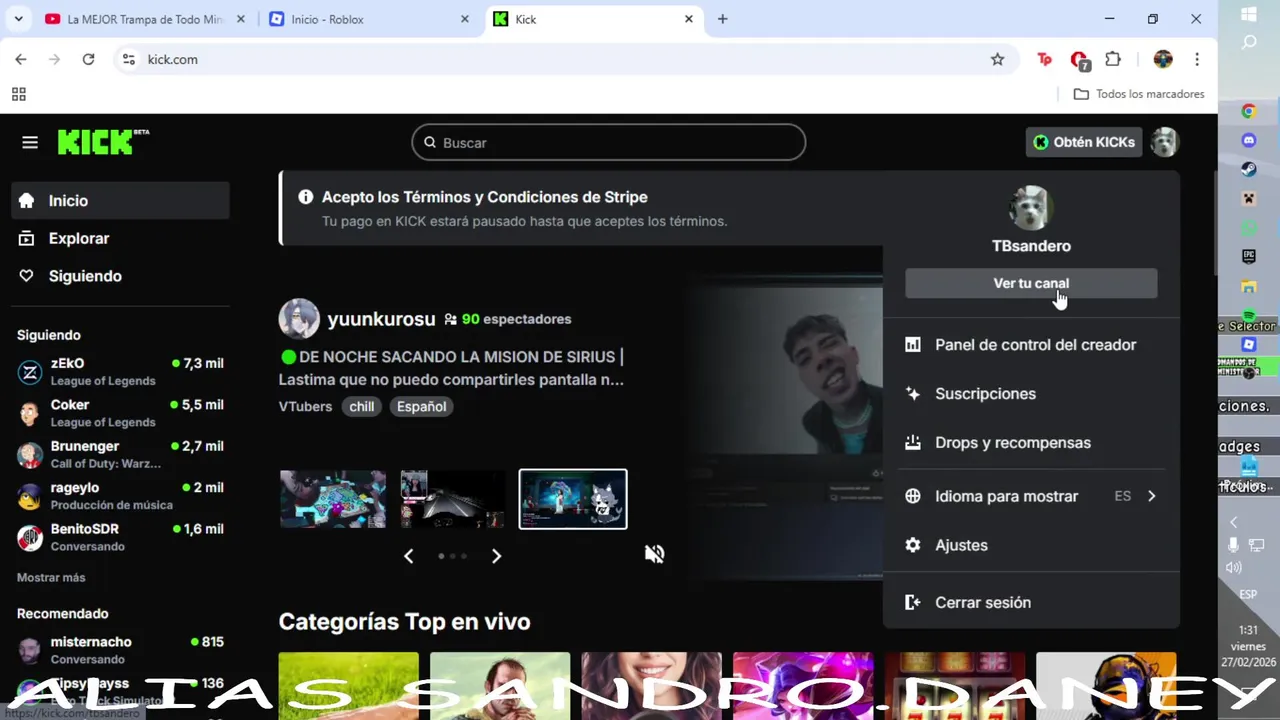Click the site info icon in address bar
The image size is (1280, 720).
pyautogui.click(x=128, y=59)
